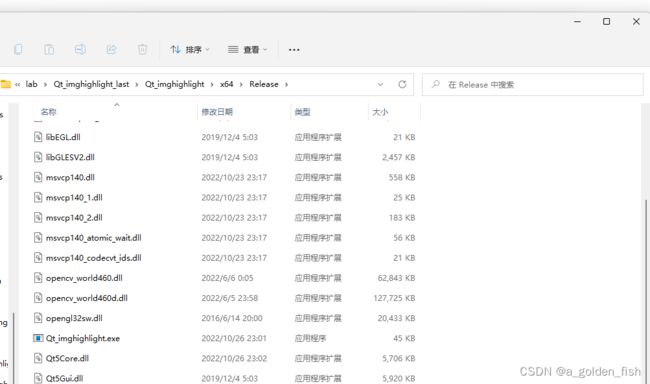Navigate to Qt_imghighlight_last breadcrumb
Screen dimensions: 650x384
[x=91, y=84]
